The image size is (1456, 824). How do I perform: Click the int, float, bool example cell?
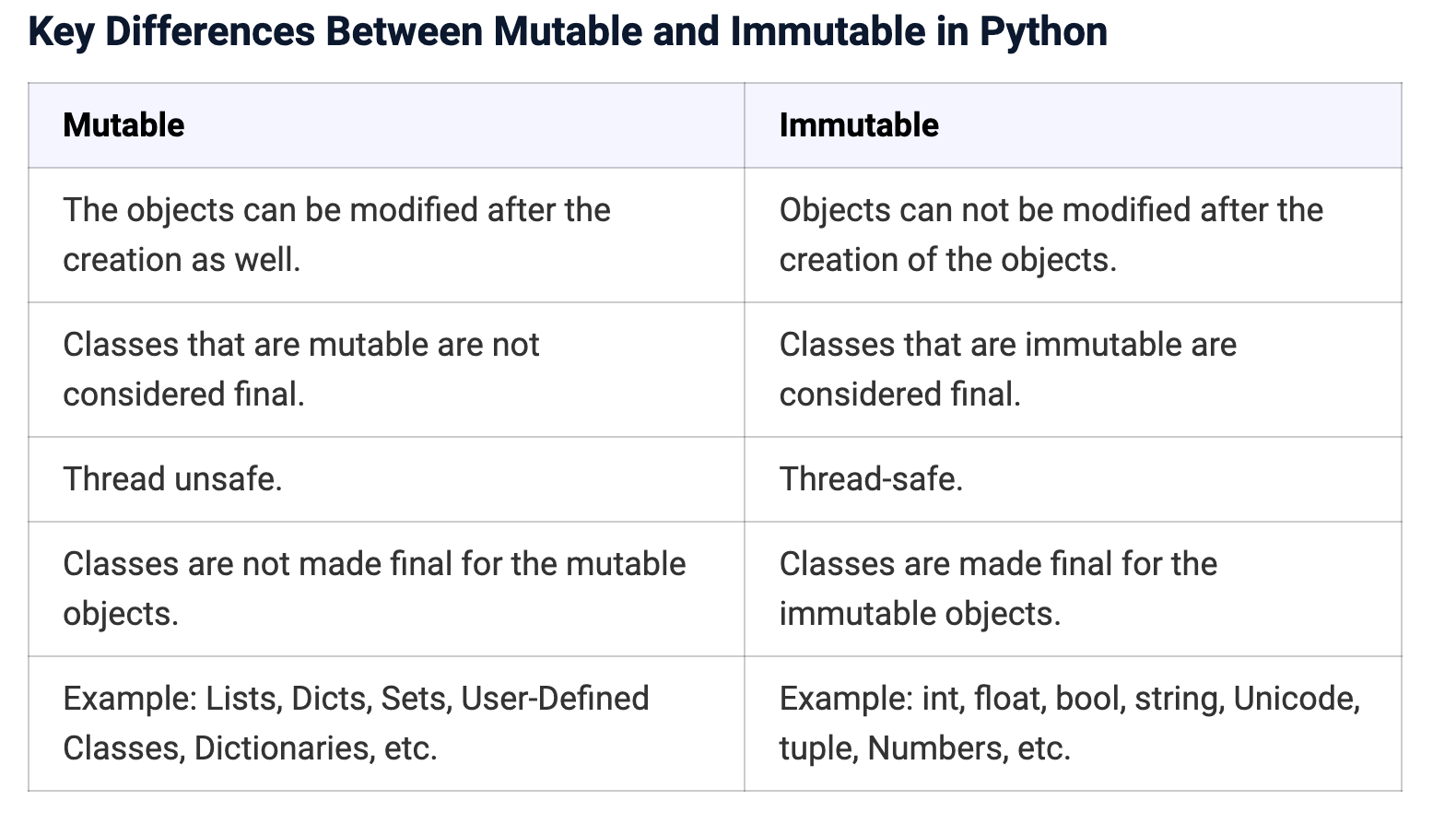point(1073,724)
